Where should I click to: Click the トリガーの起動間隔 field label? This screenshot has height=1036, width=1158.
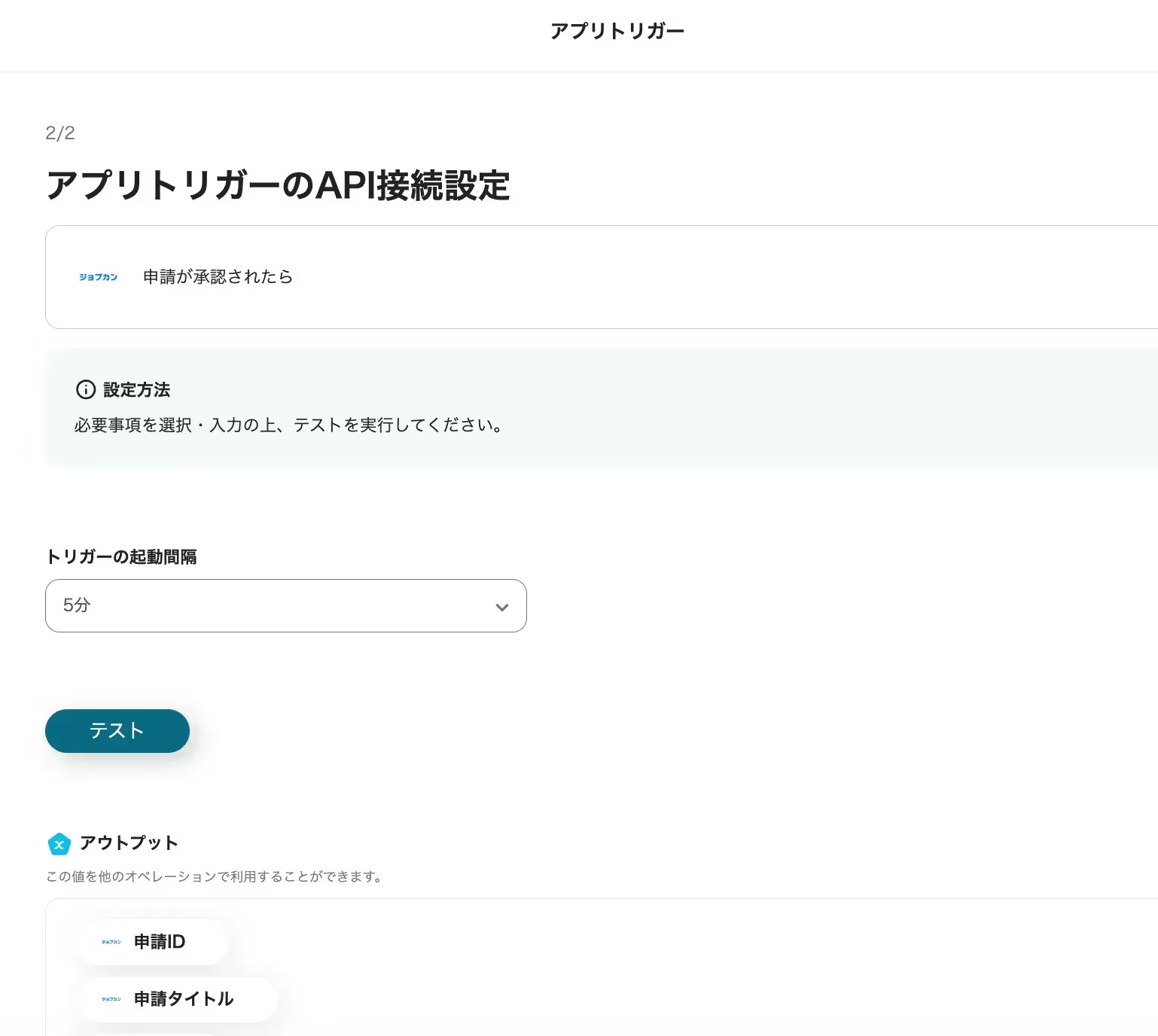point(121,557)
